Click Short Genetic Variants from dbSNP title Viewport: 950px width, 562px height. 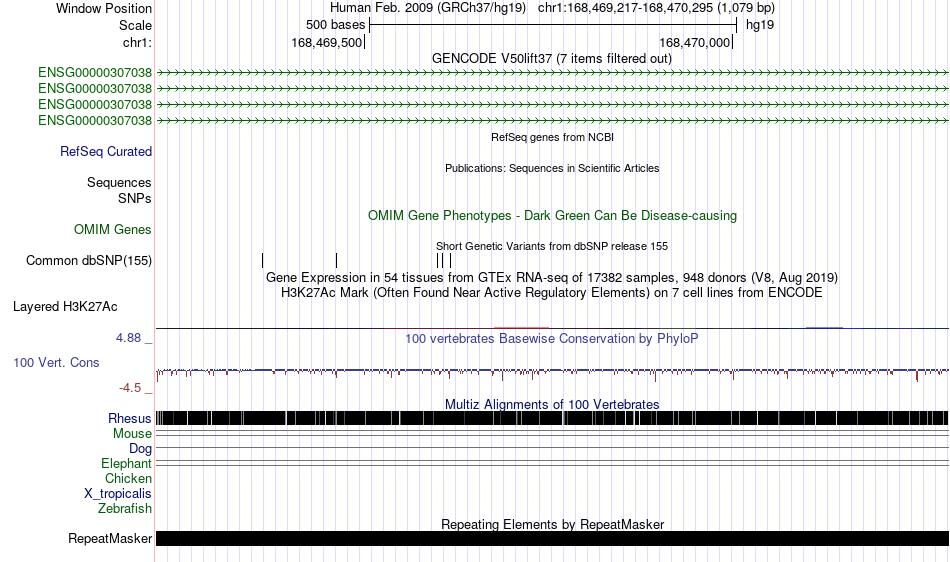552,246
